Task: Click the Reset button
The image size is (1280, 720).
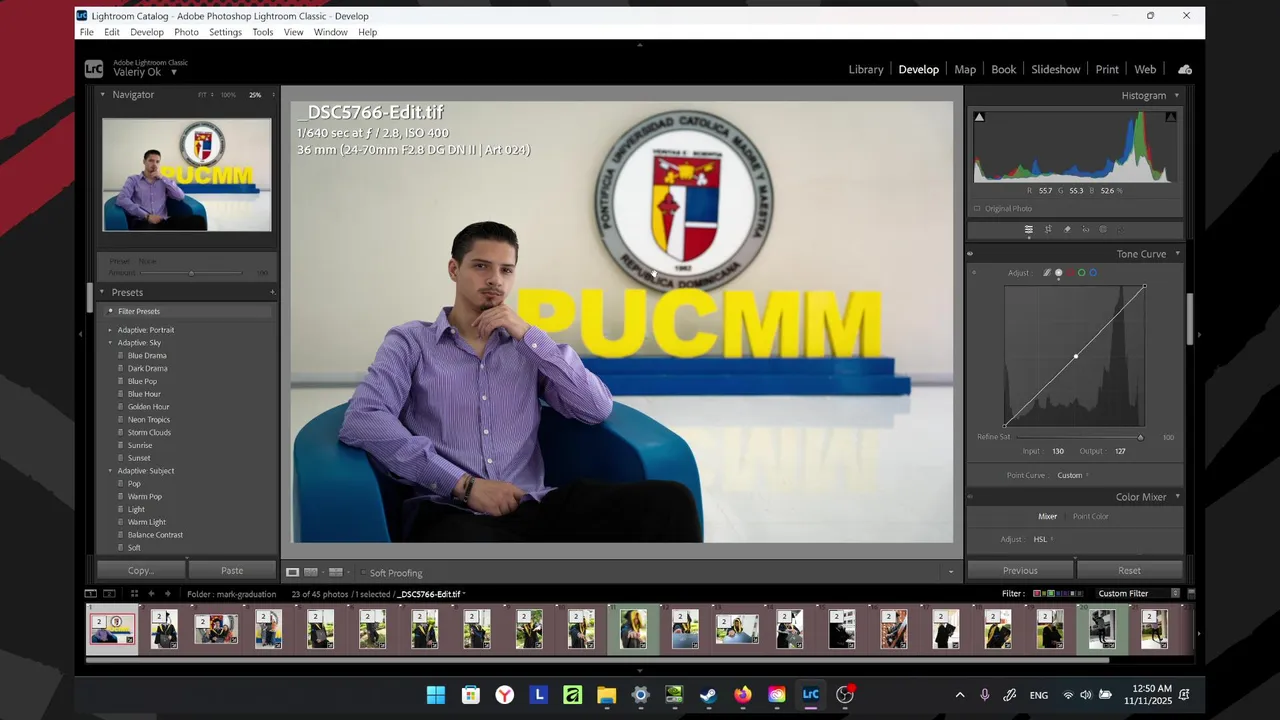Action: (x=1130, y=571)
